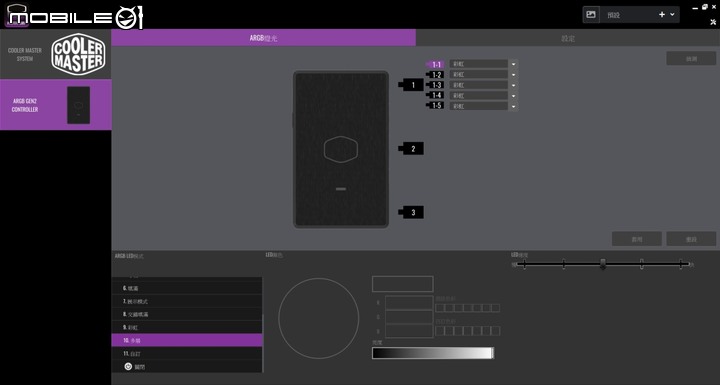Click the LED speed slider handle
Screen dimensions: 720x385
pyautogui.click(x=603, y=264)
